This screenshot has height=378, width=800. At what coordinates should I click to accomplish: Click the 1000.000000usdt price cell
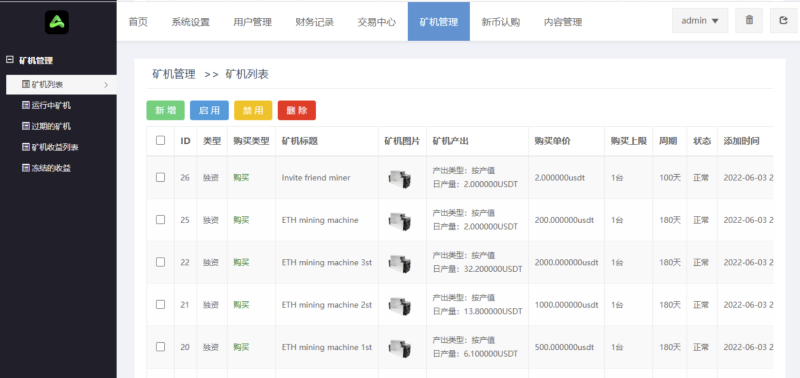point(566,305)
